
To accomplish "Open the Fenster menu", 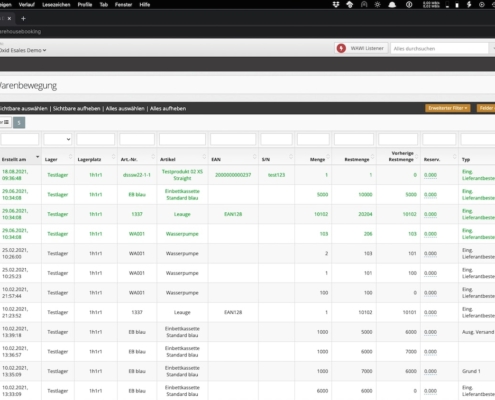I will [123, 5].
